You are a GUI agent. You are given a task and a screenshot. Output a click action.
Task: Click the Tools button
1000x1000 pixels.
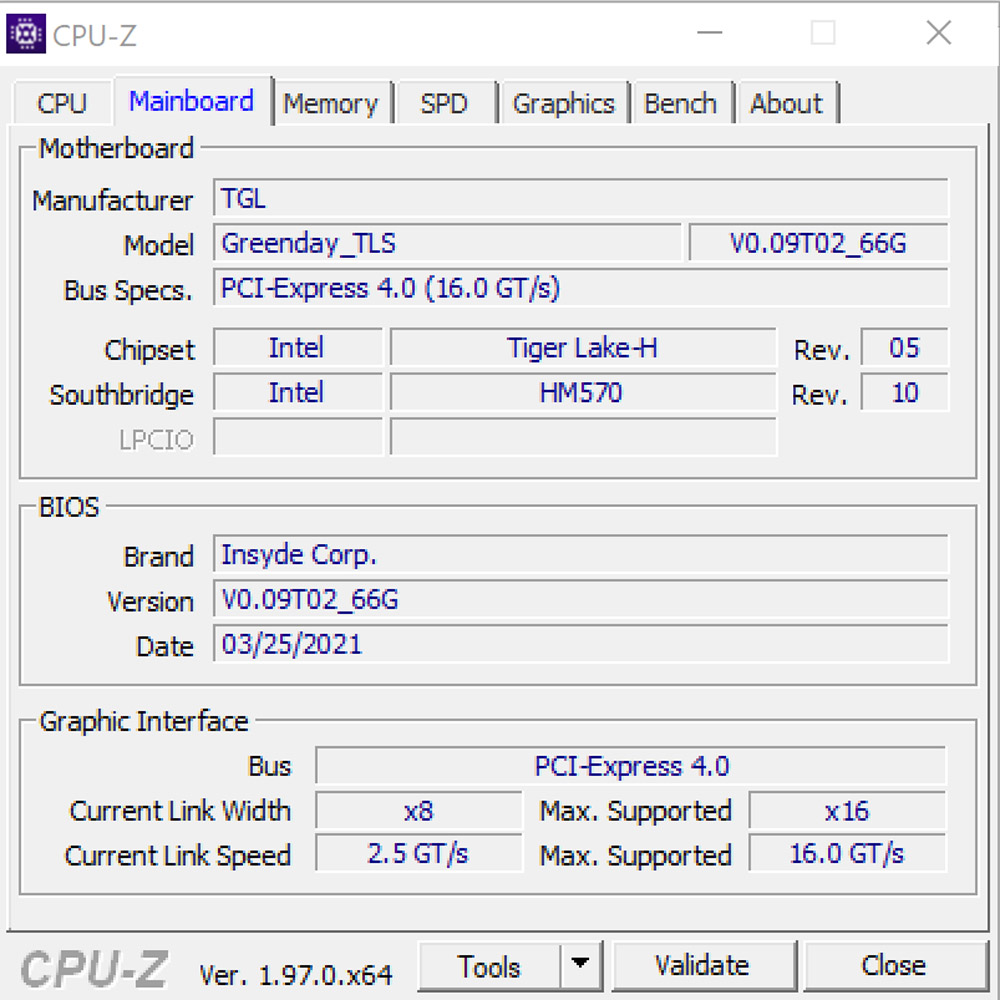[490, 966]
